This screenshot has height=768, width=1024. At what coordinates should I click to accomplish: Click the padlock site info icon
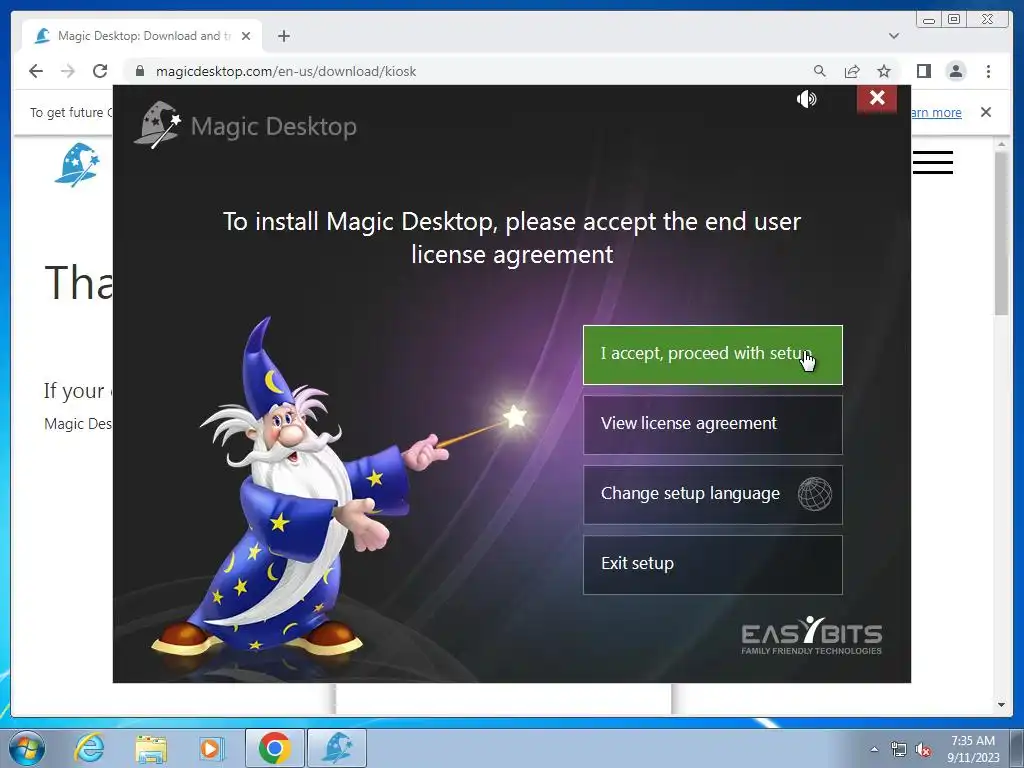pos(140,71)
